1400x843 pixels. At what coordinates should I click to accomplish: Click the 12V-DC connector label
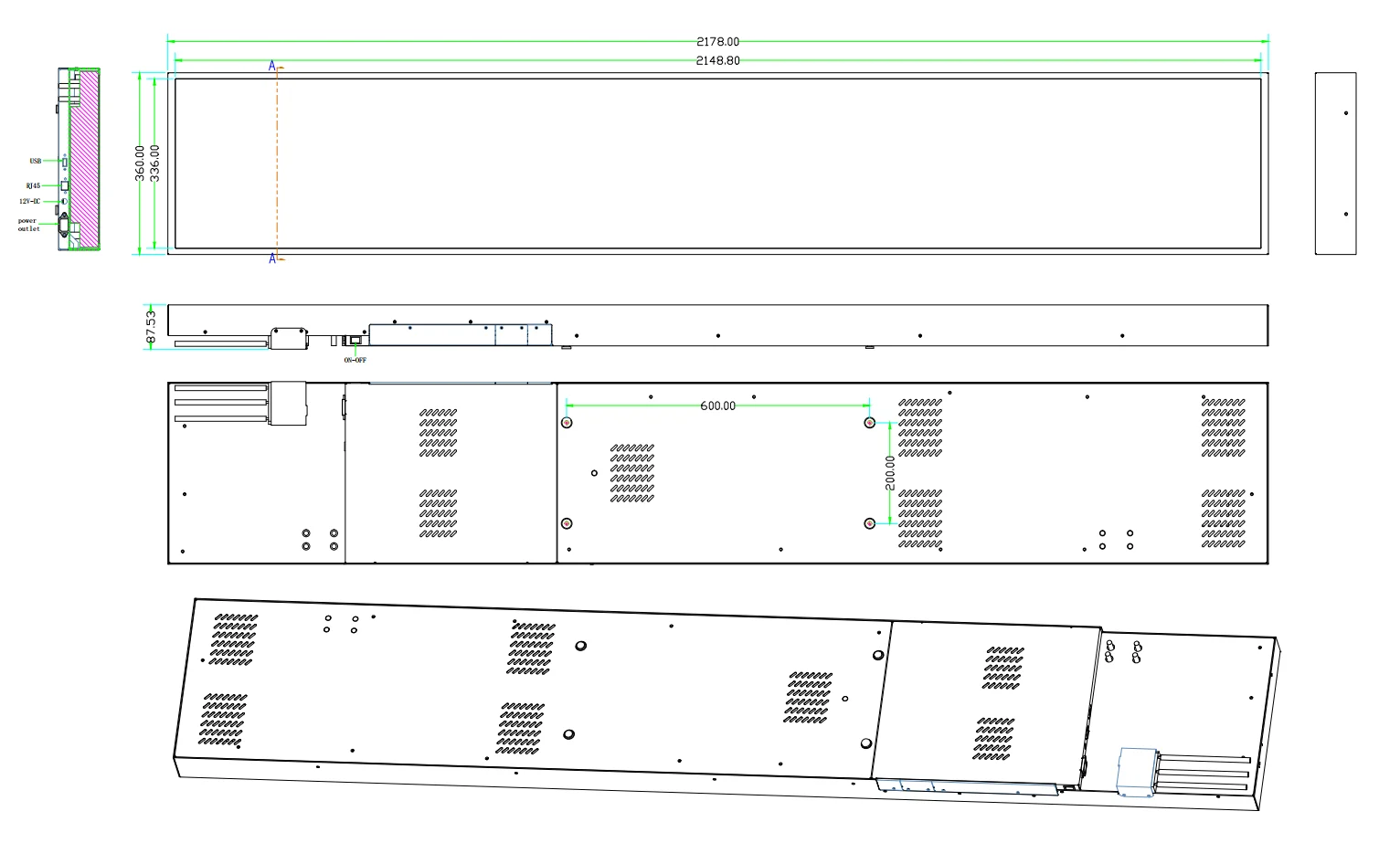[30, 201]
